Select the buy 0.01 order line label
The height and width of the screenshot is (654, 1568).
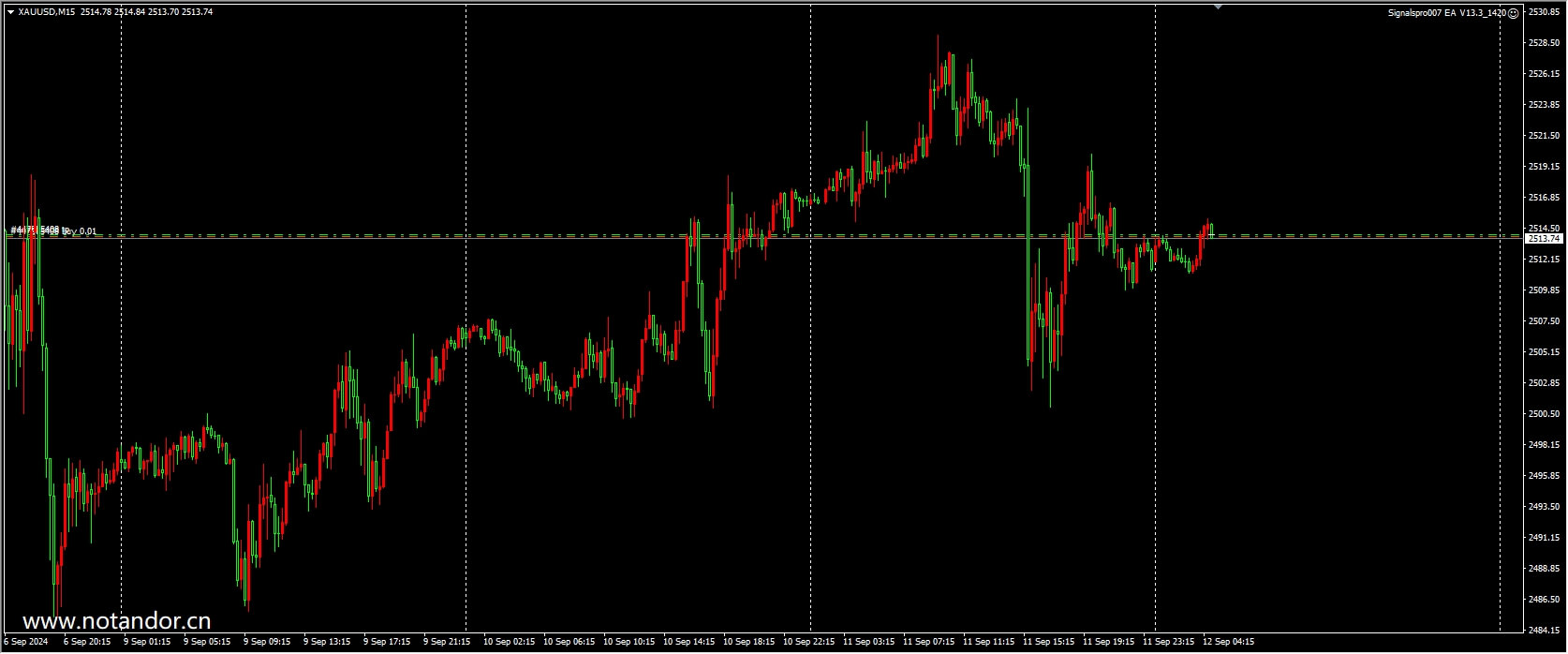coord(53,230)
